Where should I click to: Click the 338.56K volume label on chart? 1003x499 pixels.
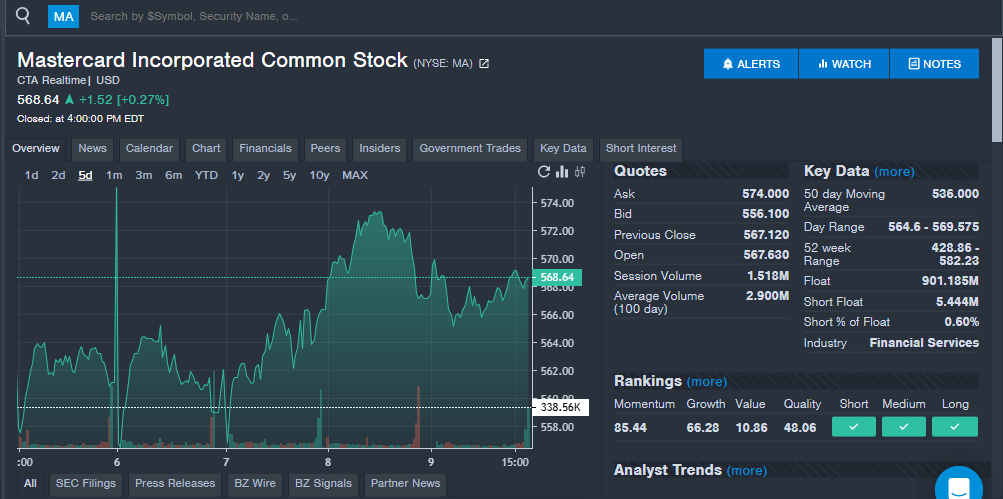click(560, 408)
